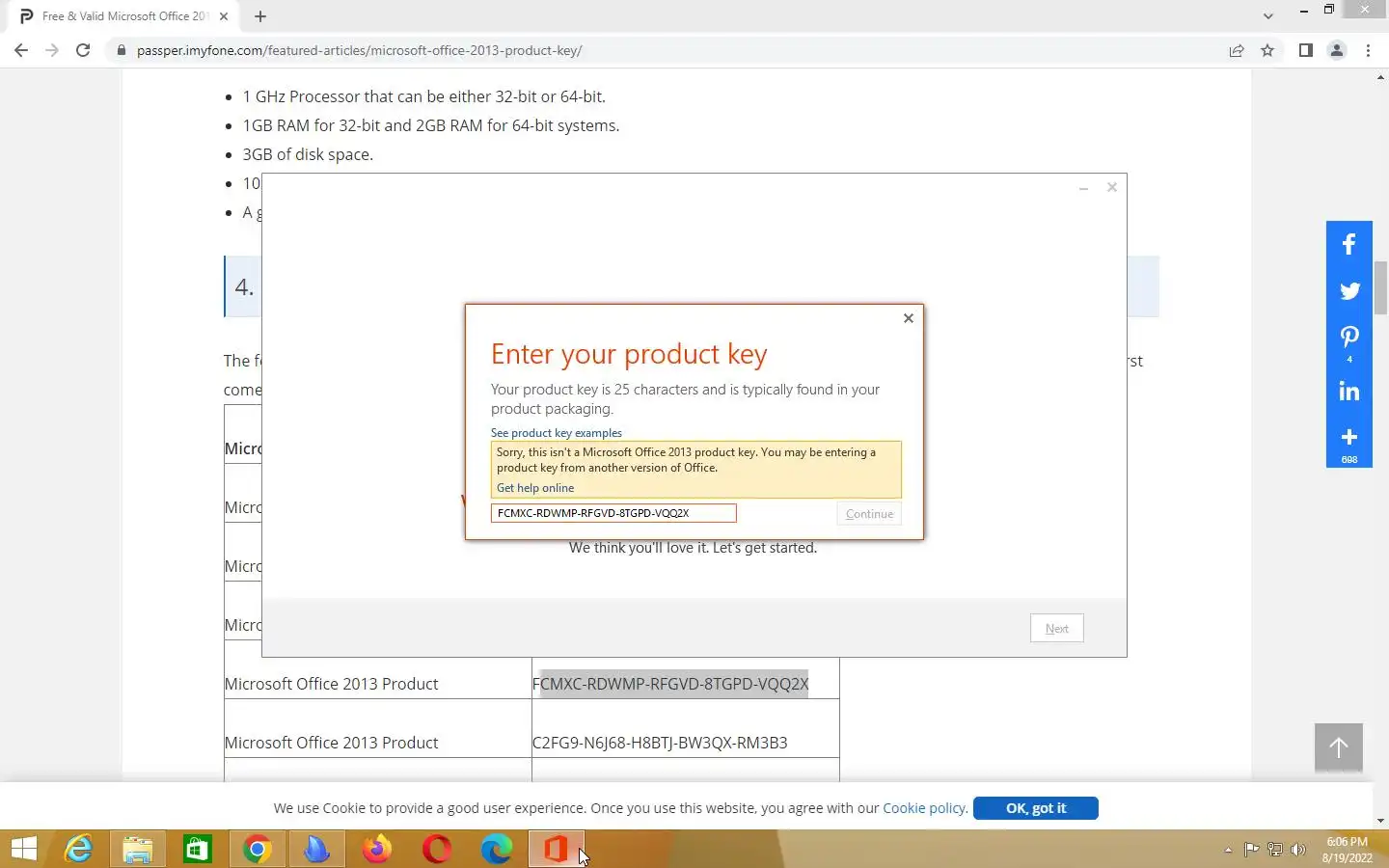This screenshot has height=868, width=1389.
Task: Open Opera from taskbar
Action: tap(437, 849)
